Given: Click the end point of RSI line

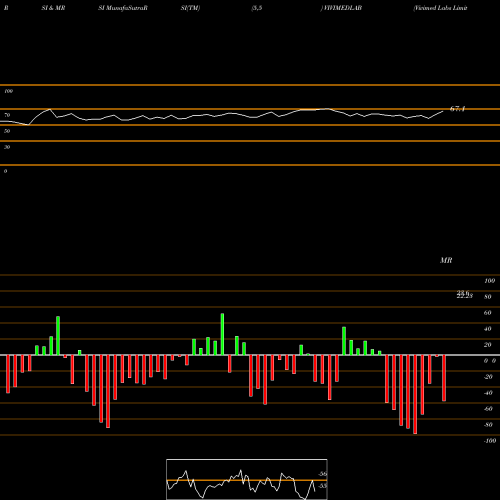Looking at the screenshot, I should pos(443,111).
